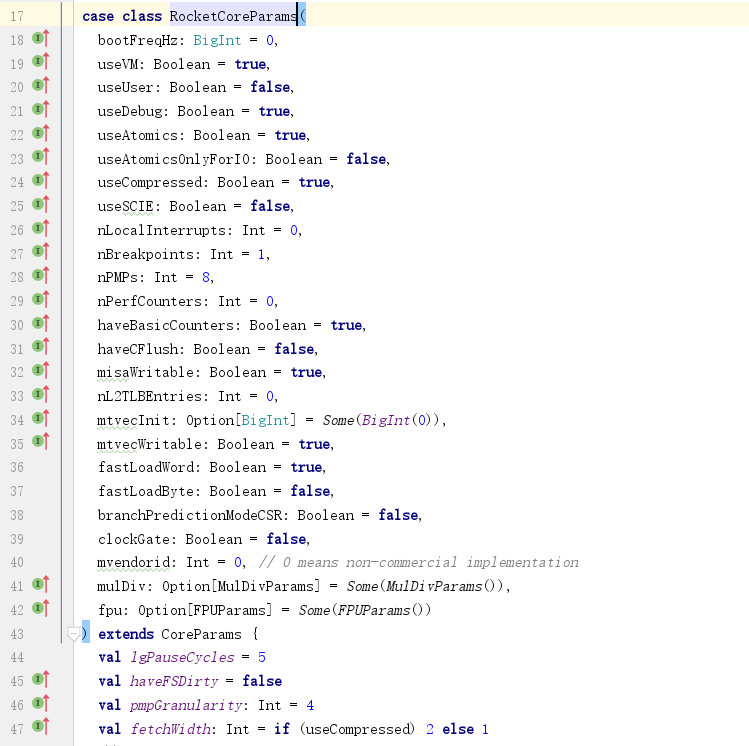The height and width of the screenshot is (746, 749).
Task: Click the branchPredictionModeCSR parameter name
Action: 189,515
